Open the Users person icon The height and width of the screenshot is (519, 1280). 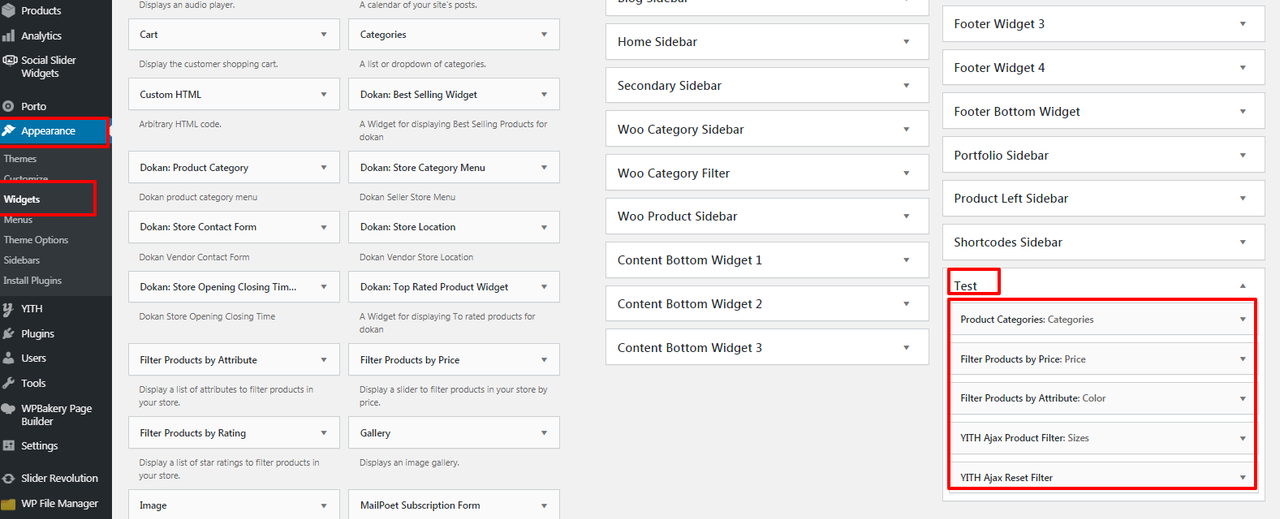[9, 358]
